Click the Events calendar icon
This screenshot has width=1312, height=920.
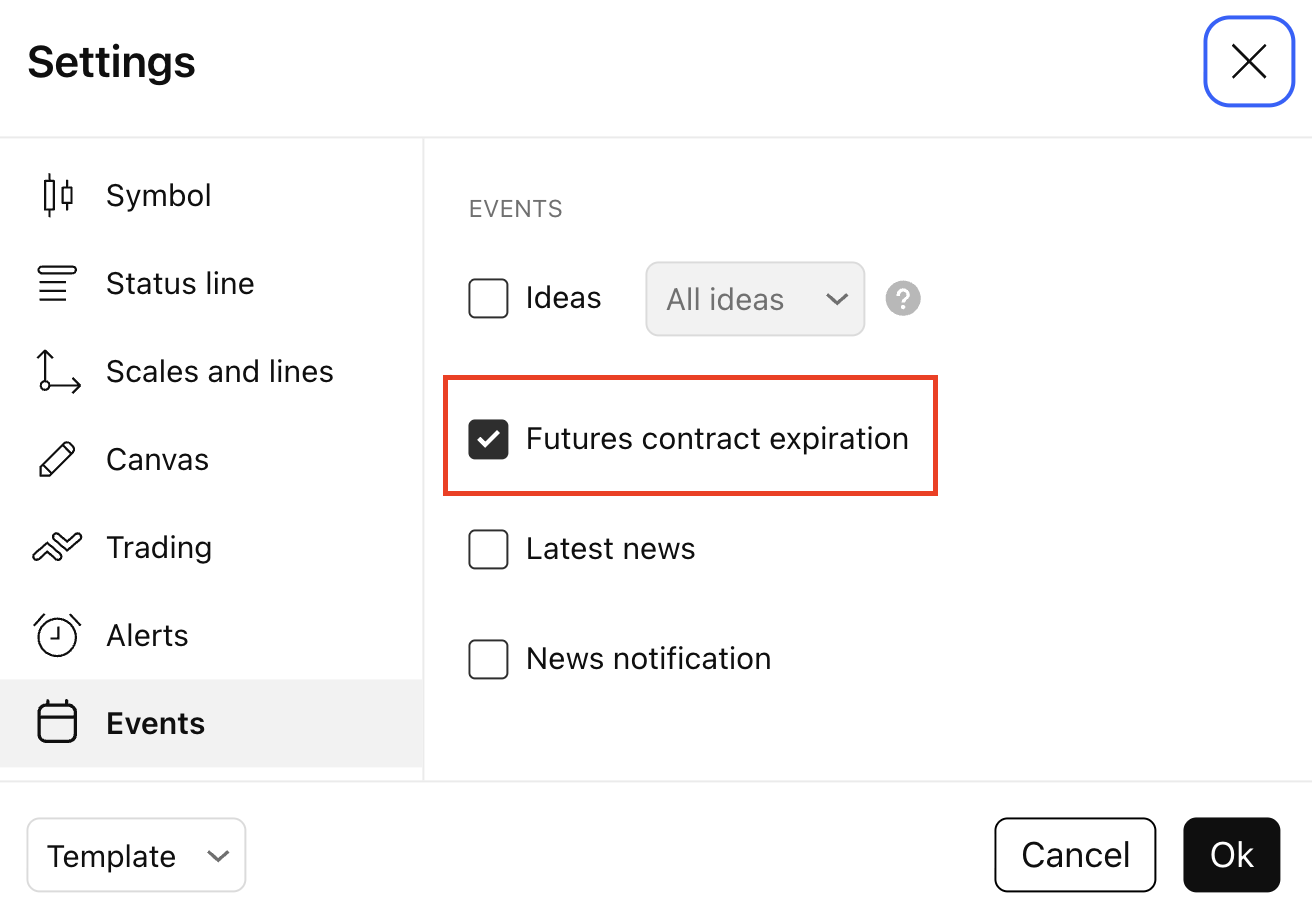click(x=57, y=723)
